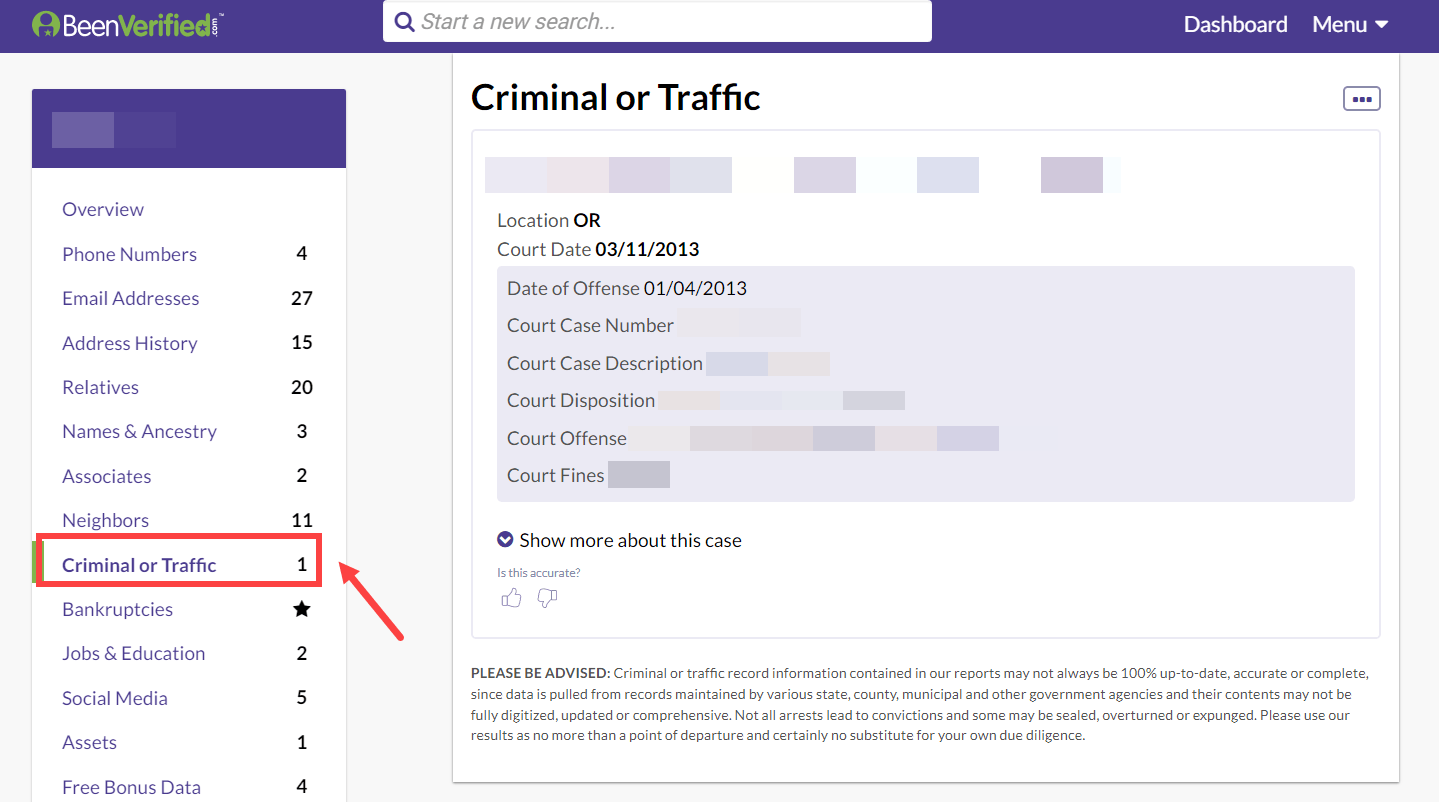Open the Relatives section
The width and height of the screenshot is (1439, 802).
[x=100, y=387]
